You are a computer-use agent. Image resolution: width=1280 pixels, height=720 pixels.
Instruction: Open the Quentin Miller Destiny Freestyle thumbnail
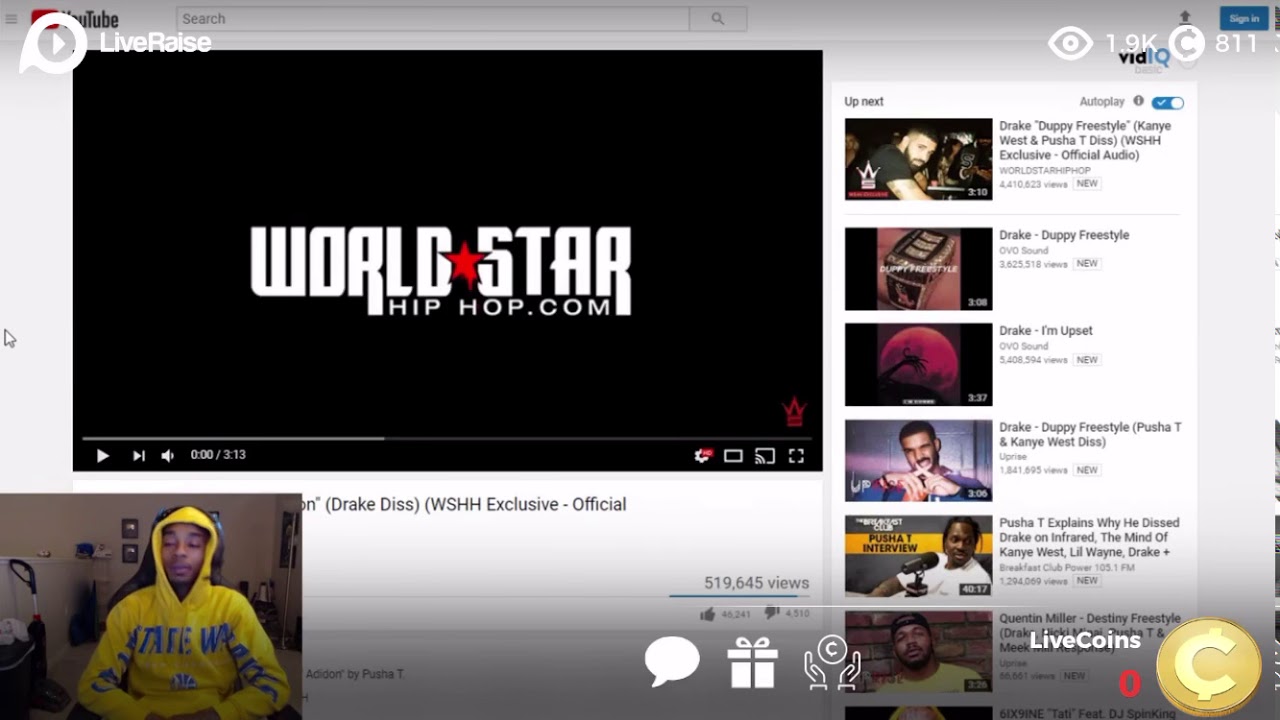click(918, 652)
